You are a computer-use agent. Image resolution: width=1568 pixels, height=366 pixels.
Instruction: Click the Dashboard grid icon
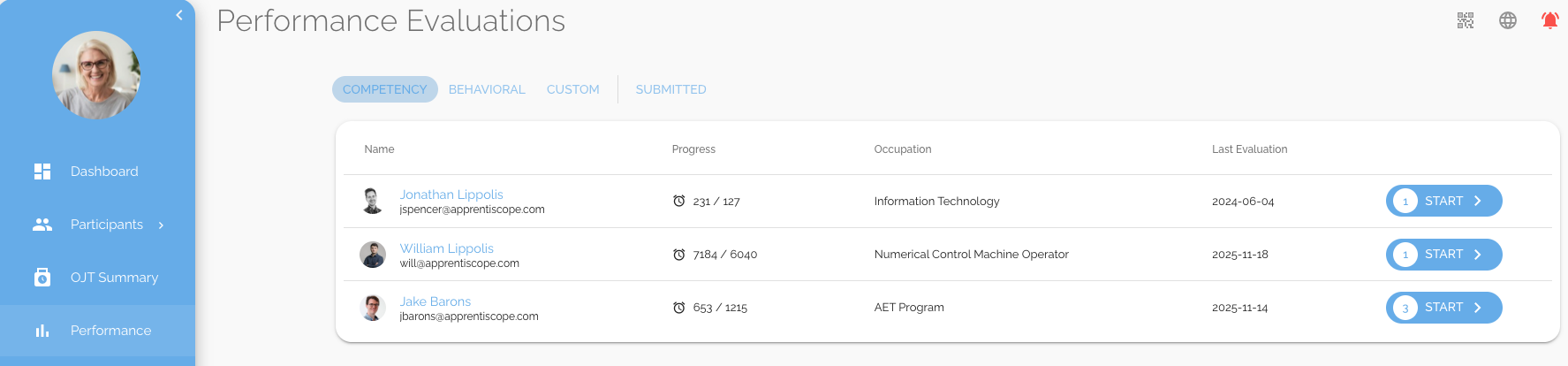[42, 172]
